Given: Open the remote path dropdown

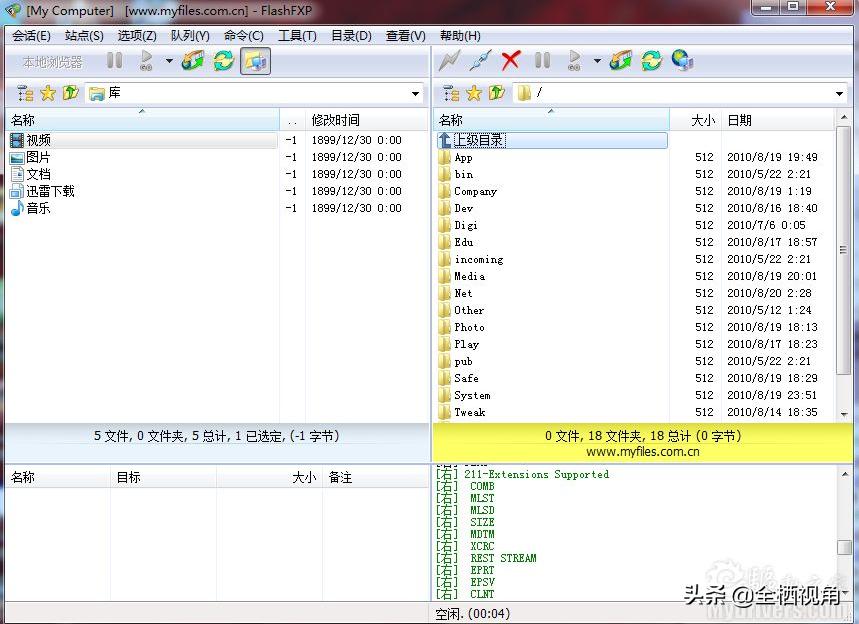Looking at the screenshot, I should [x=840, y=93].
